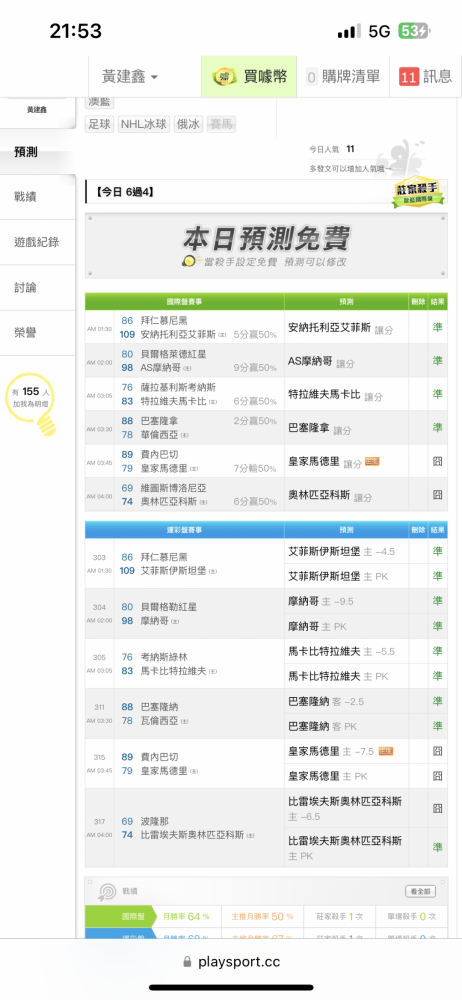Image resolution: width=462 pixels, height=1000 pixels.
Task: Open the 討論 sidebar section
Action: click(37, 288)
